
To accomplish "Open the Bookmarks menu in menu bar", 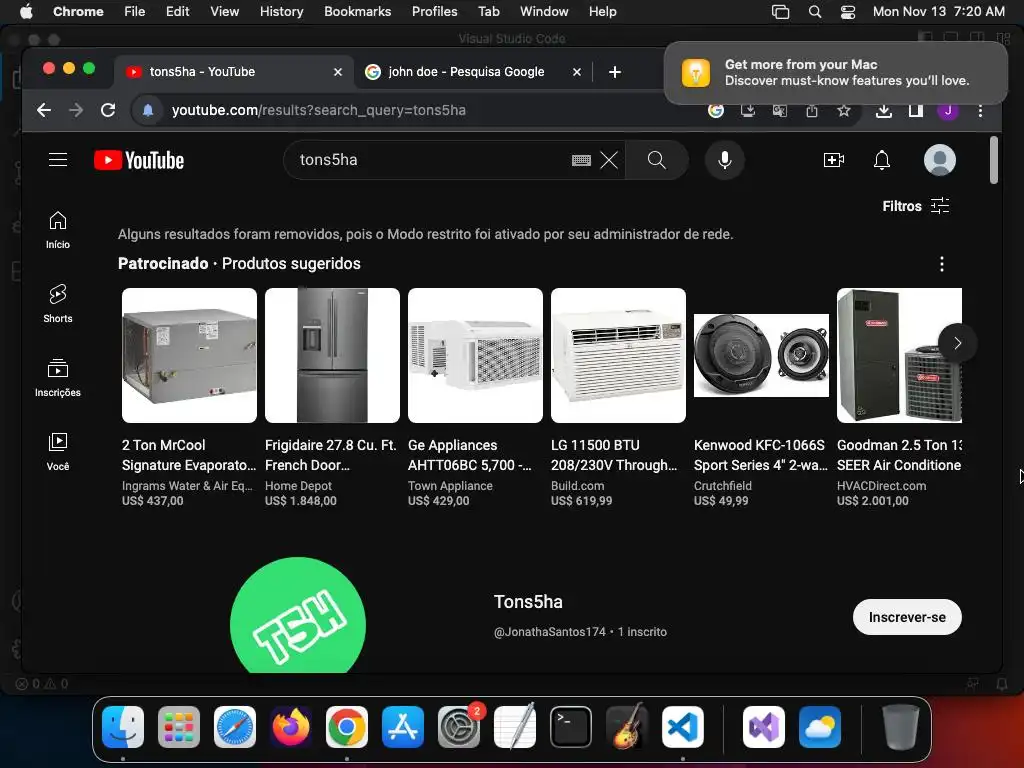I will click(x=358, y=12).
